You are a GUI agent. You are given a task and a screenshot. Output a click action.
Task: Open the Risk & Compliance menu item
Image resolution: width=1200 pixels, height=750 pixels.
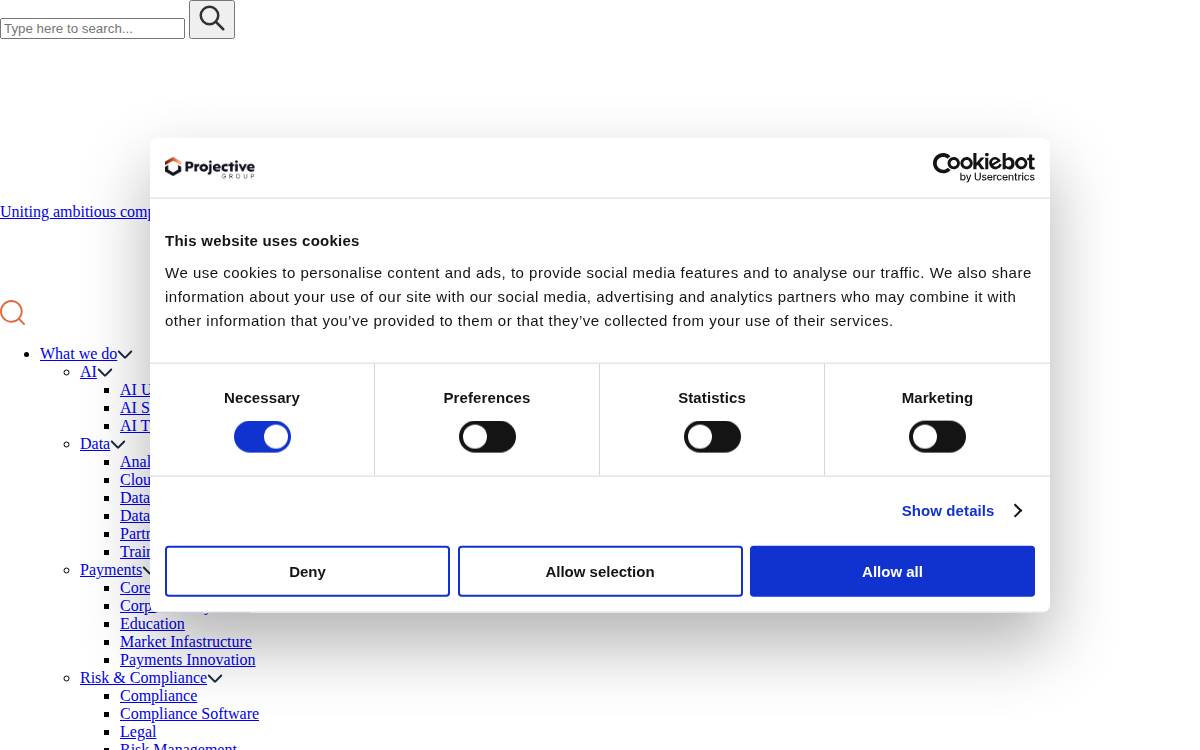click(x=143, y=678)
